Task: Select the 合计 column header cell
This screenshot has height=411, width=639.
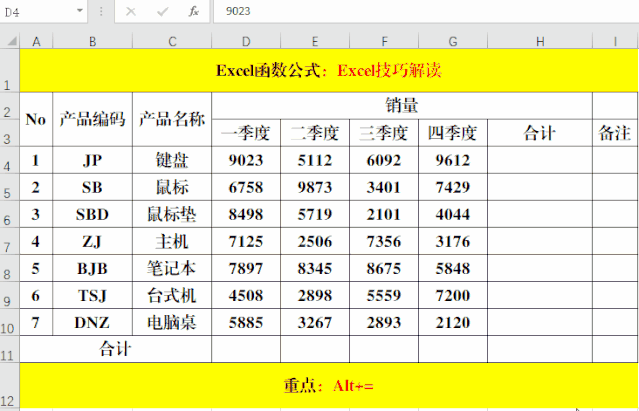Action: click(x=539, y=133)
